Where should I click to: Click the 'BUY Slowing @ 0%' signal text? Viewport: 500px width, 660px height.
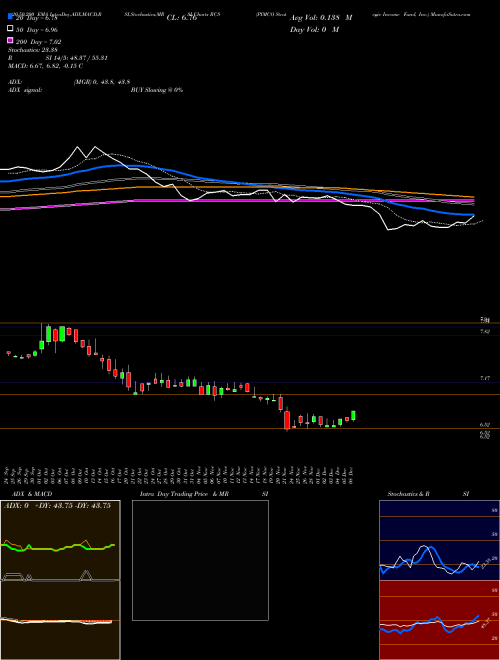click(x=157, y=90)
